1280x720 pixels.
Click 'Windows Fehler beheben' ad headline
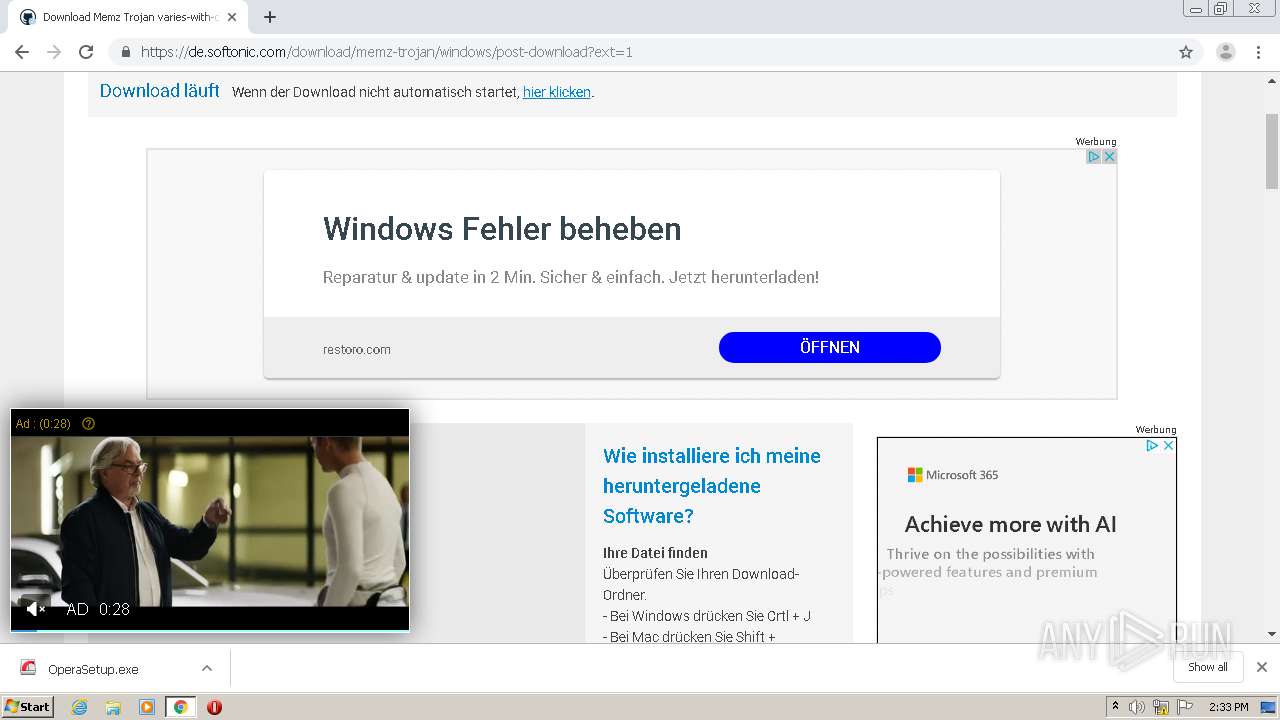pos(501,229)
